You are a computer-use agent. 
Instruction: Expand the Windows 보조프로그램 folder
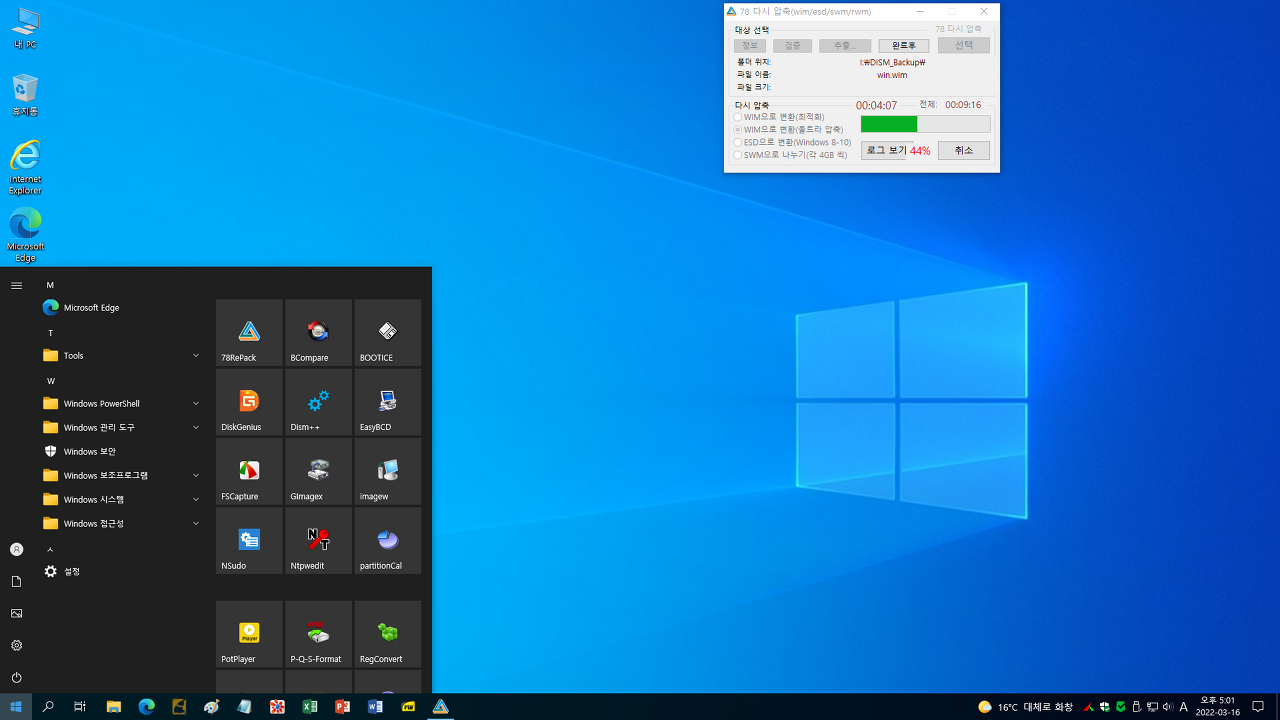click(122, 475)
